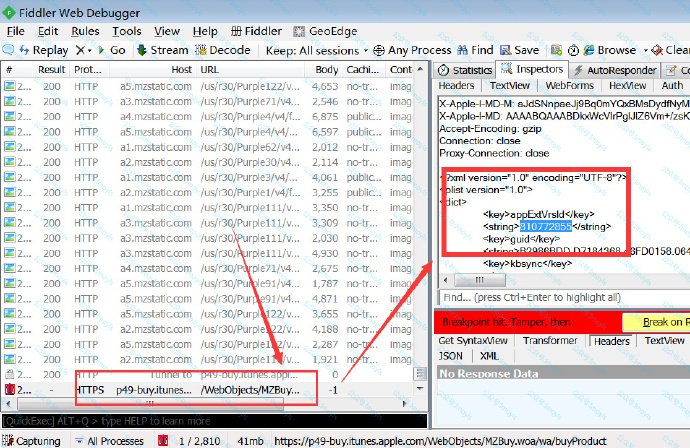This screenshot has height=448, width=690.
Task: Select the WebForms inspector tab
Action: (569, 85)
